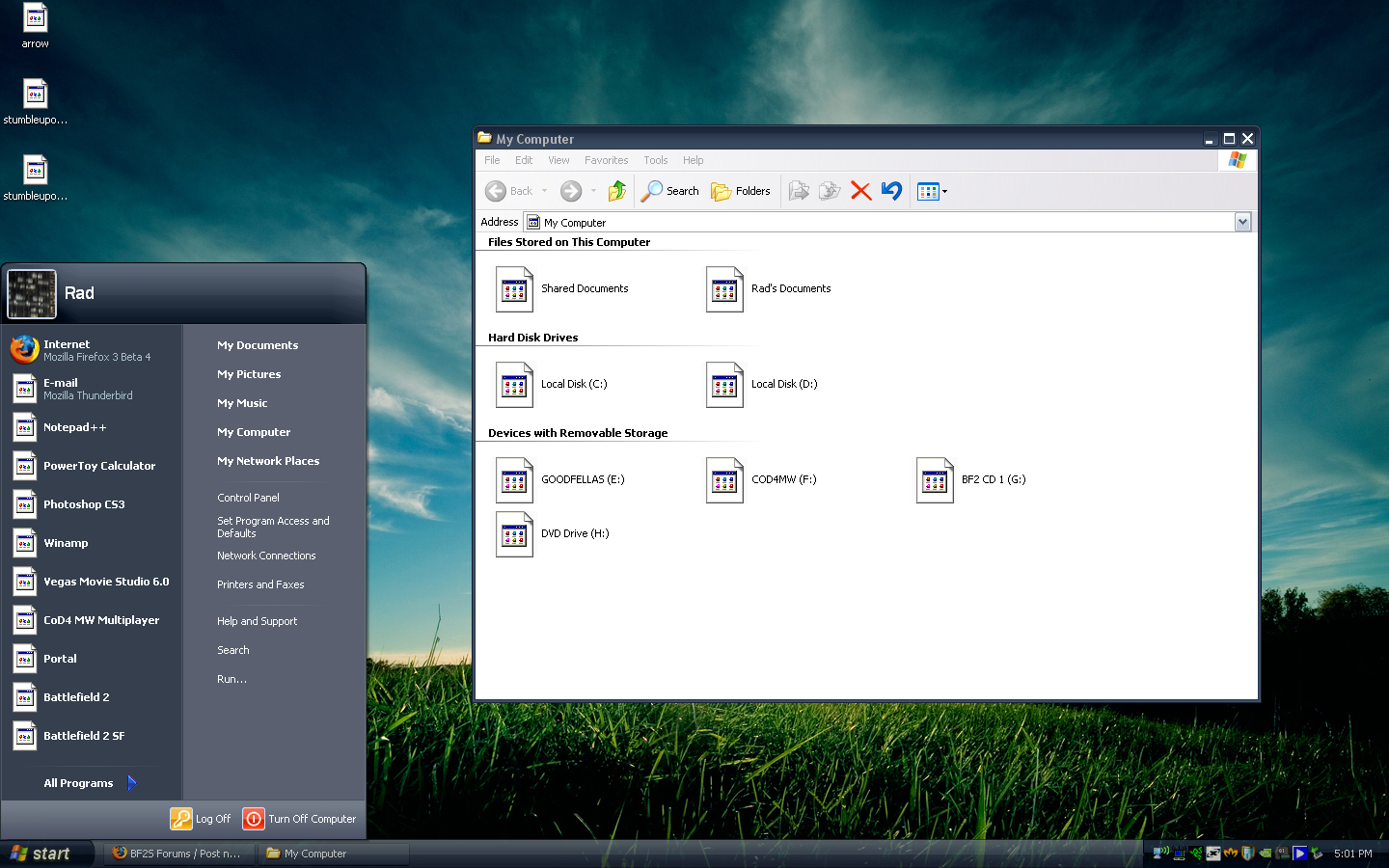Click Run... in the Start menu
1389x868 pixels.
coord(231,679)
